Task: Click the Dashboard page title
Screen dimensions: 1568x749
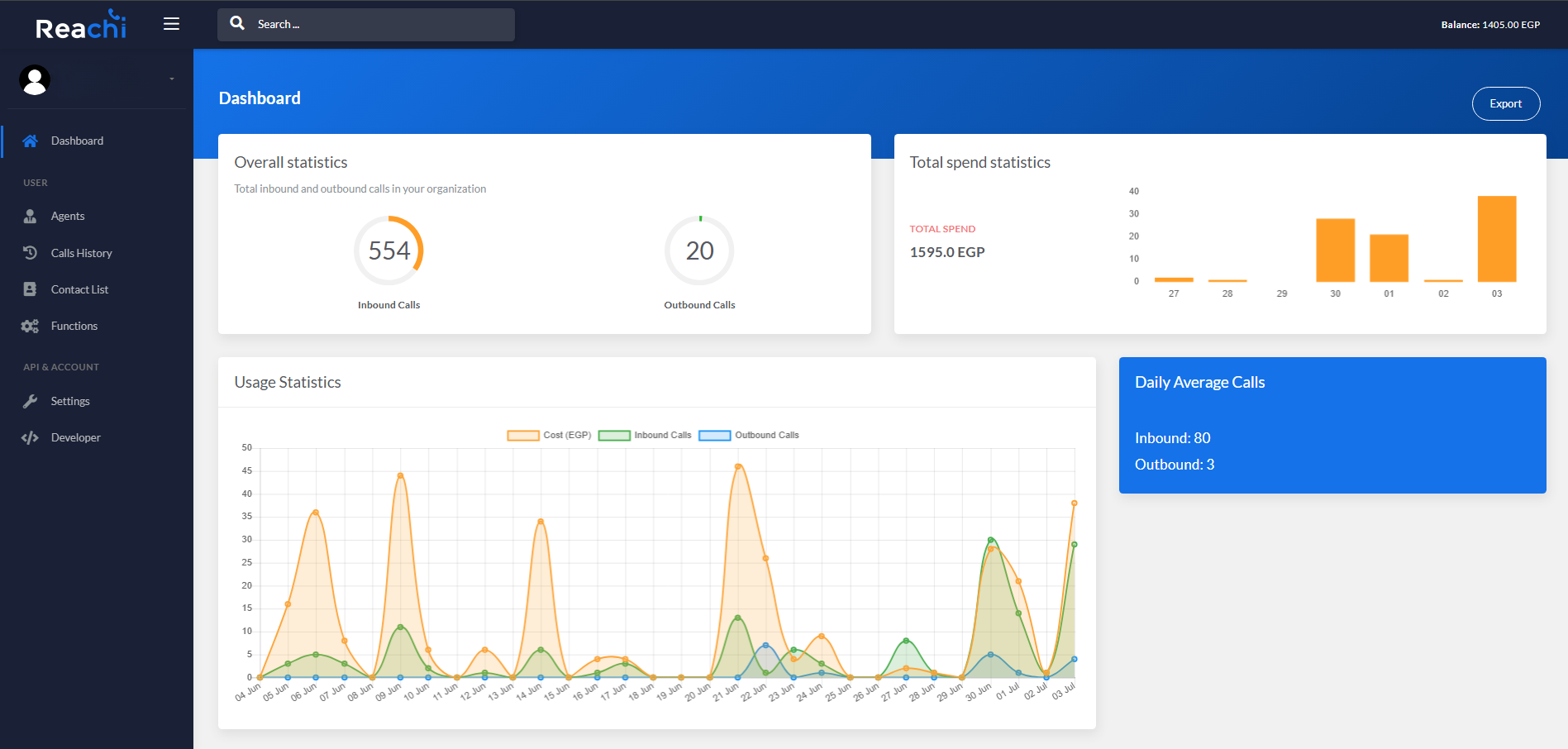Action: (x=260, y=98)
